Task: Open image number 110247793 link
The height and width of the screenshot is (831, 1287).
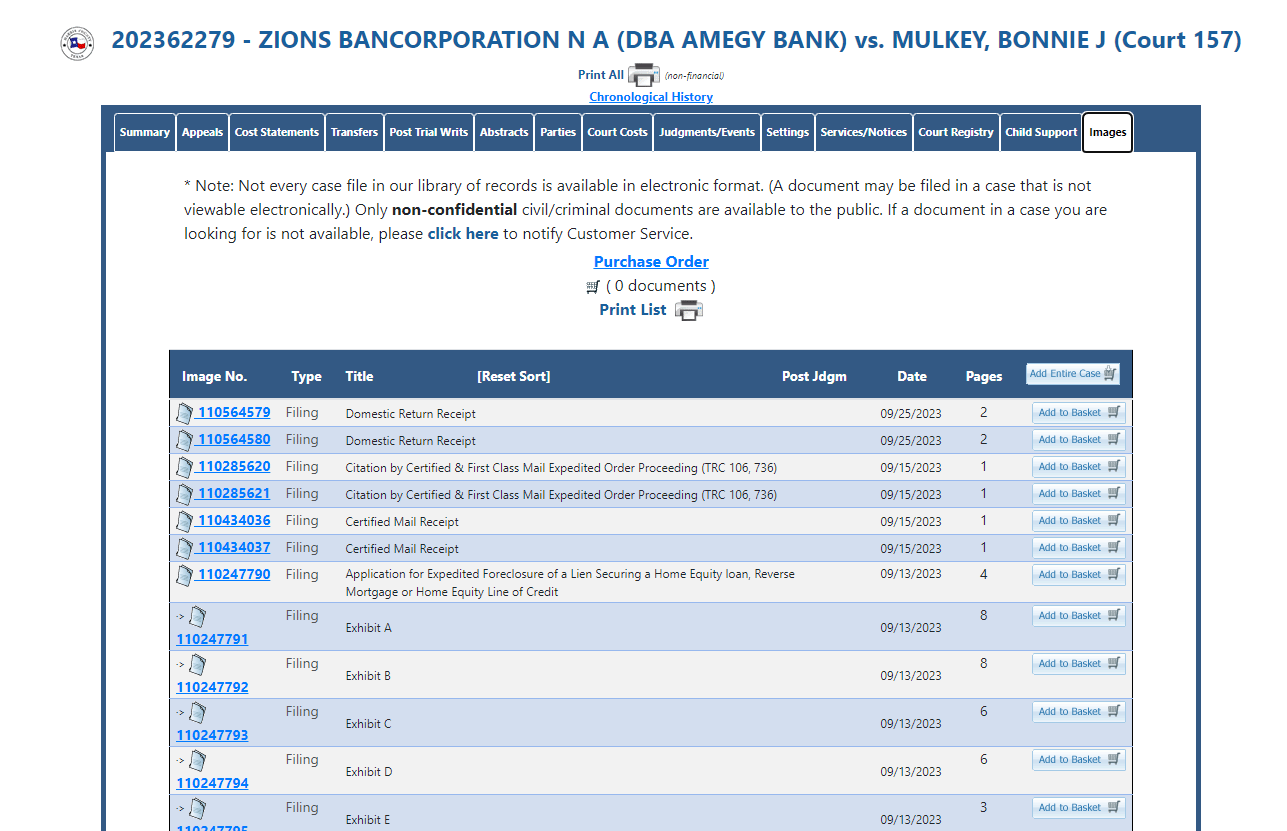Action: point(212,735)
